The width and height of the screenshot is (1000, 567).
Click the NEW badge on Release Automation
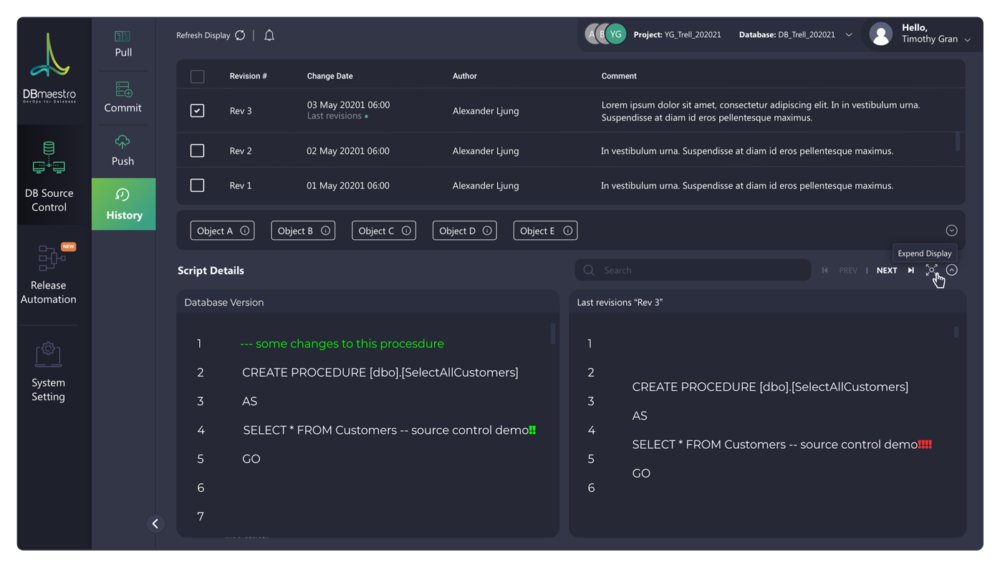(x=68, y=246)
